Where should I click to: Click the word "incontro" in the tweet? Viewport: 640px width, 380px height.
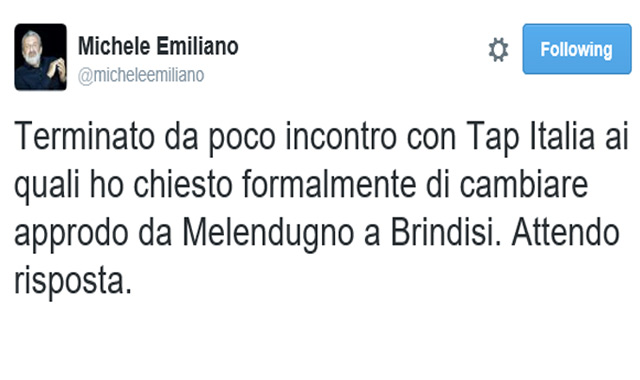pos(341,136)
